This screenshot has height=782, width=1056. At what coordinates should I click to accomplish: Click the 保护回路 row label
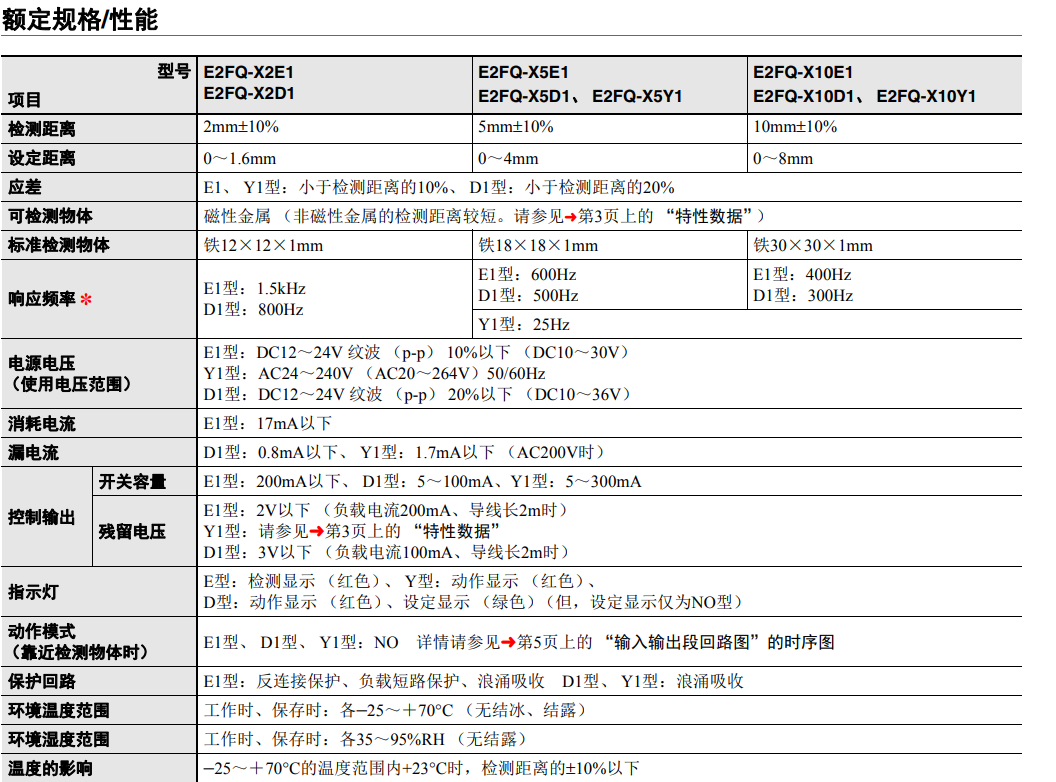click(42, 681)
